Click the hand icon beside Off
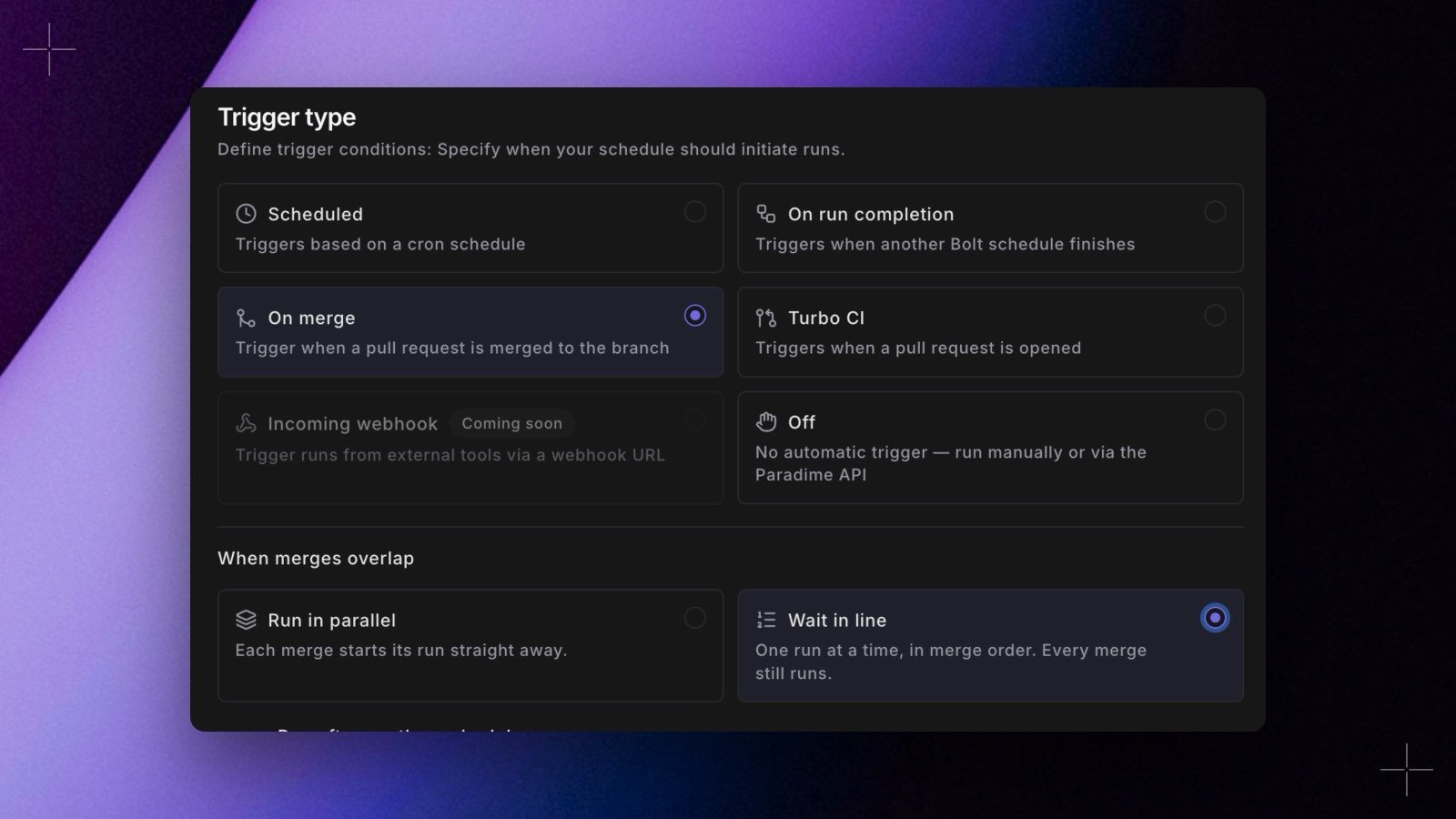 (766, 421)
